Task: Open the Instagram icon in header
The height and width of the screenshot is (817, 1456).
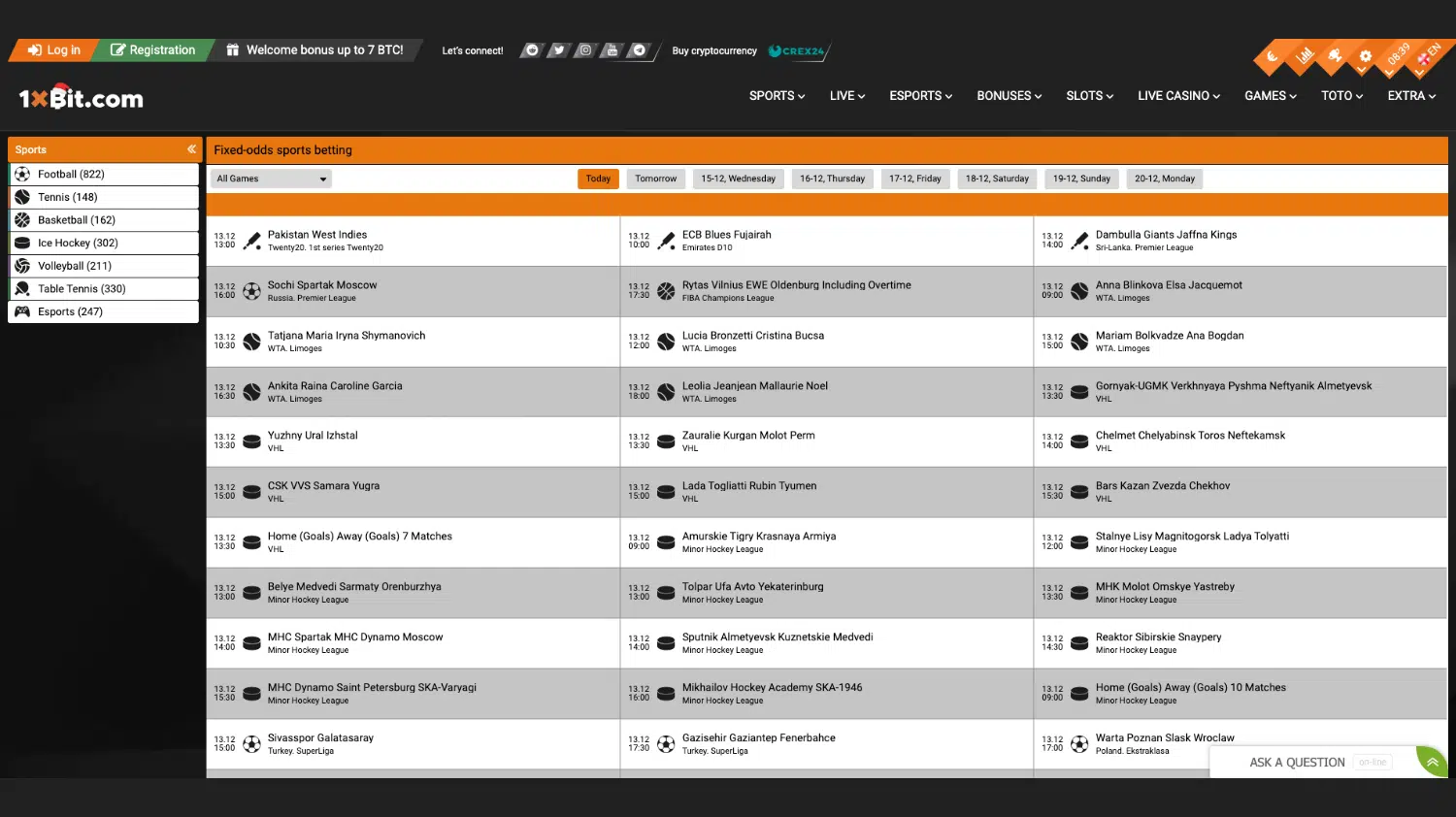Action: click(x=585, y=50)
